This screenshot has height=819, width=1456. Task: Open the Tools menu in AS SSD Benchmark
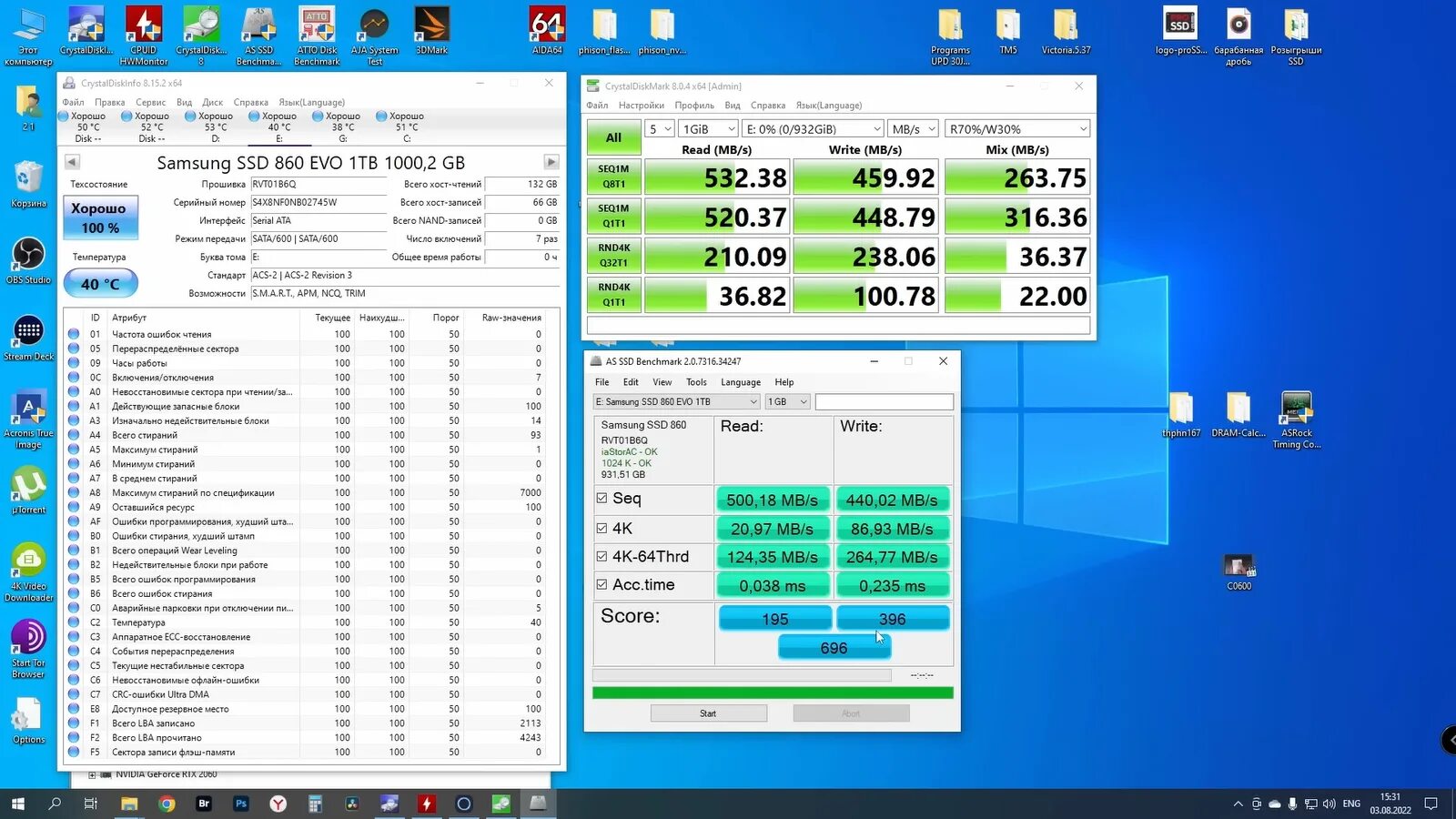tap(696, 382)
